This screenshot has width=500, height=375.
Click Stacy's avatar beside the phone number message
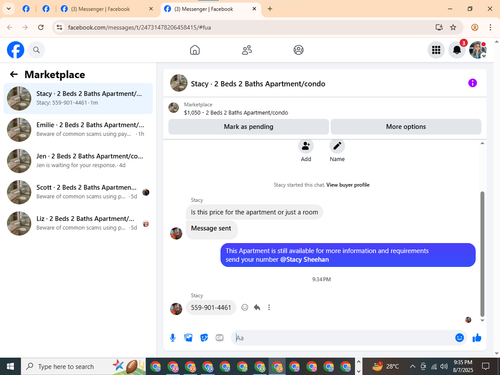point(176,308)
